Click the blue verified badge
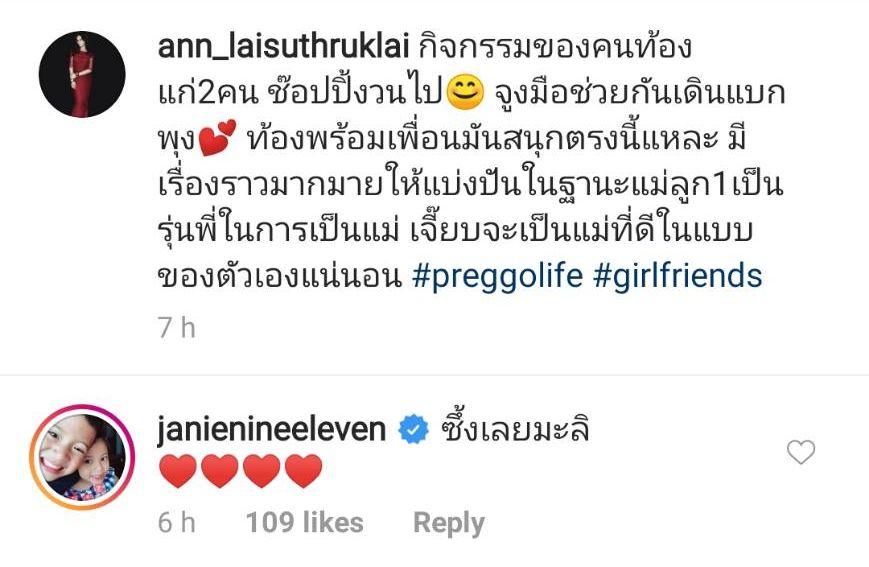 click(x=413, y=430)
